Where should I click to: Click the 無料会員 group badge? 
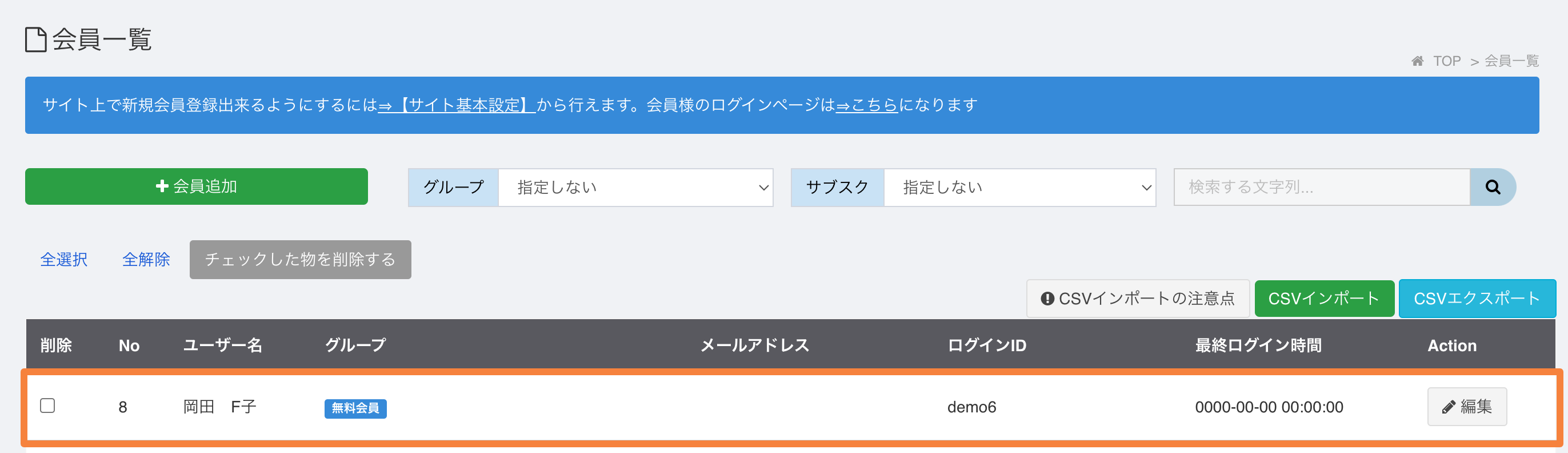[x=355, y=408]
